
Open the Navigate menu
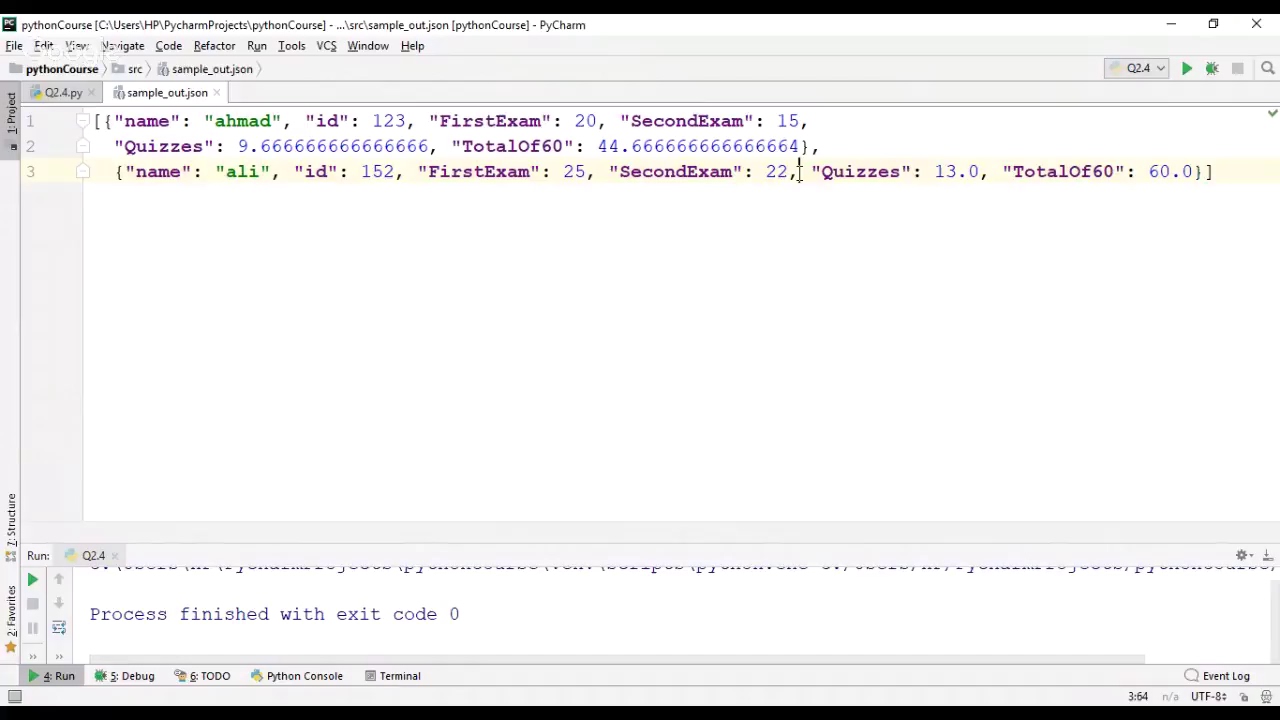(x=122, y=46)
